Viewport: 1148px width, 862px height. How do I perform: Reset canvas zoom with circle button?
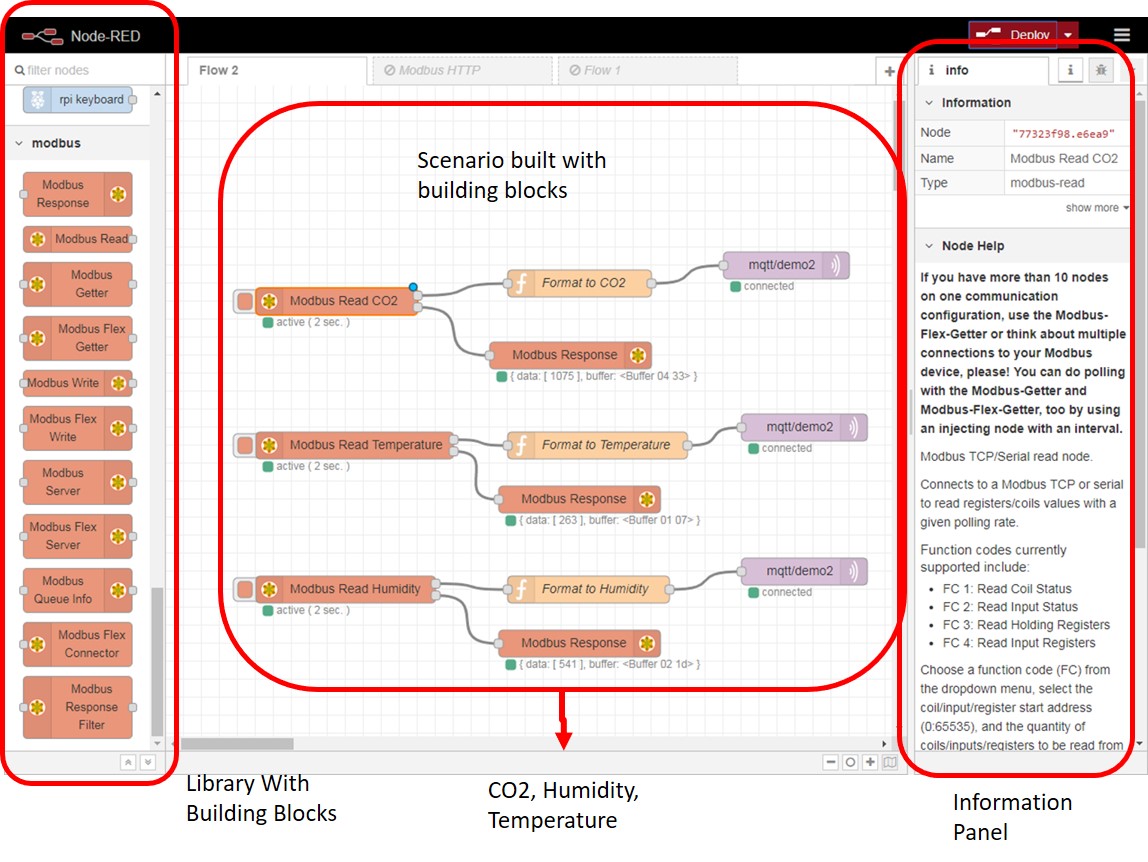850,762
